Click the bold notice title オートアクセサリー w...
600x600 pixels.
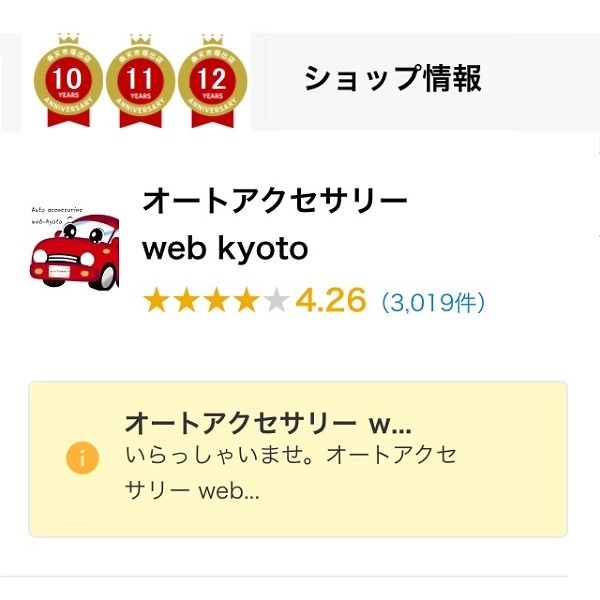(x=267, y=421)
